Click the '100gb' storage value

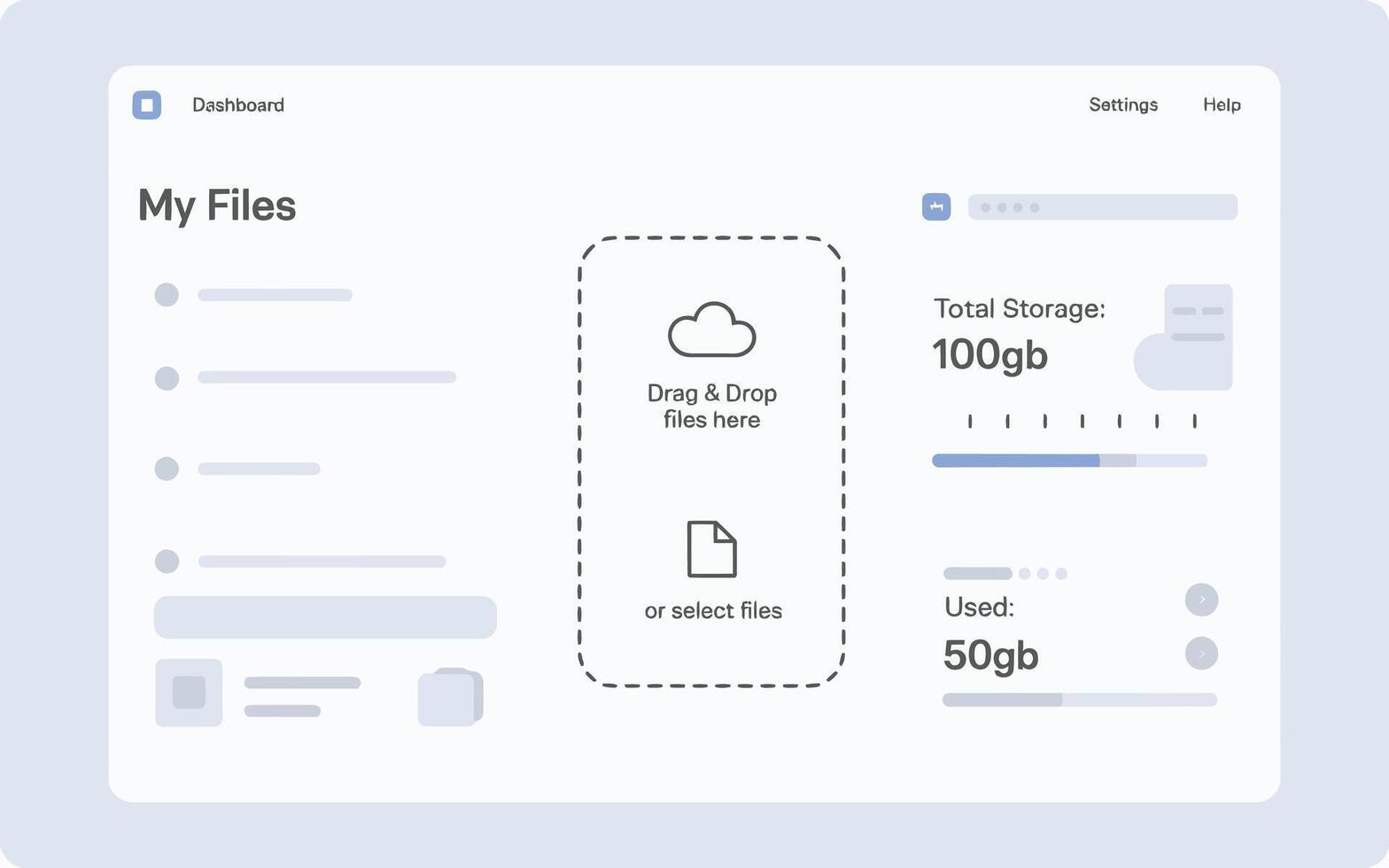(990, 355)
